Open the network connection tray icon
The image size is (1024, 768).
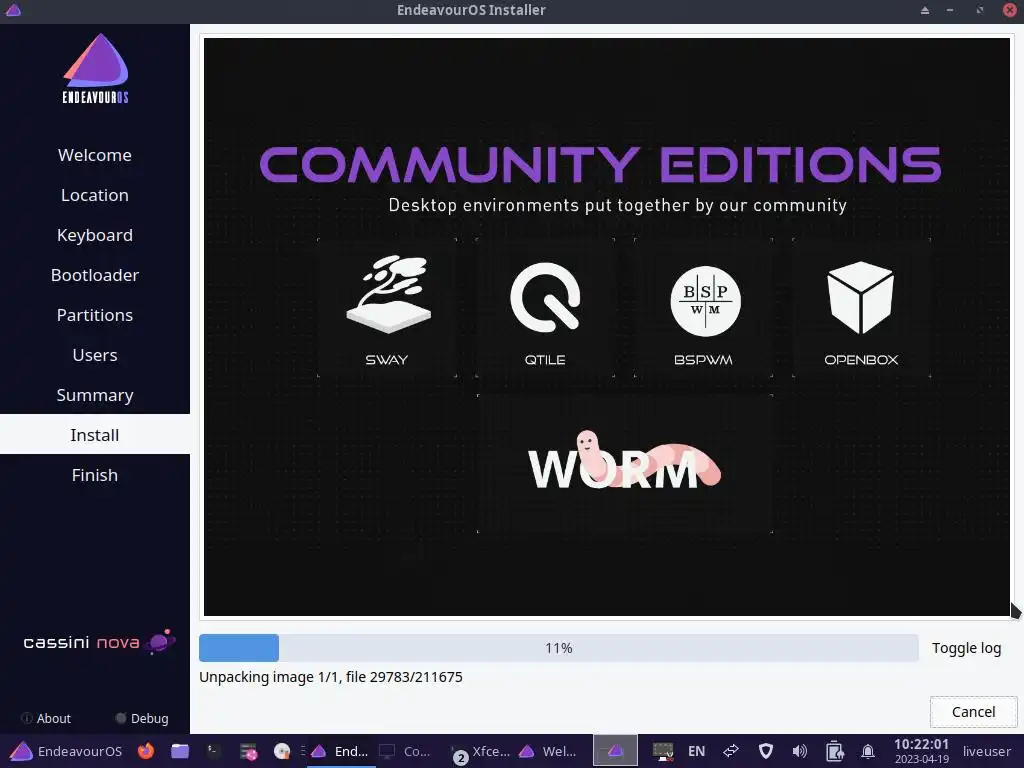[x=731, y=751]
